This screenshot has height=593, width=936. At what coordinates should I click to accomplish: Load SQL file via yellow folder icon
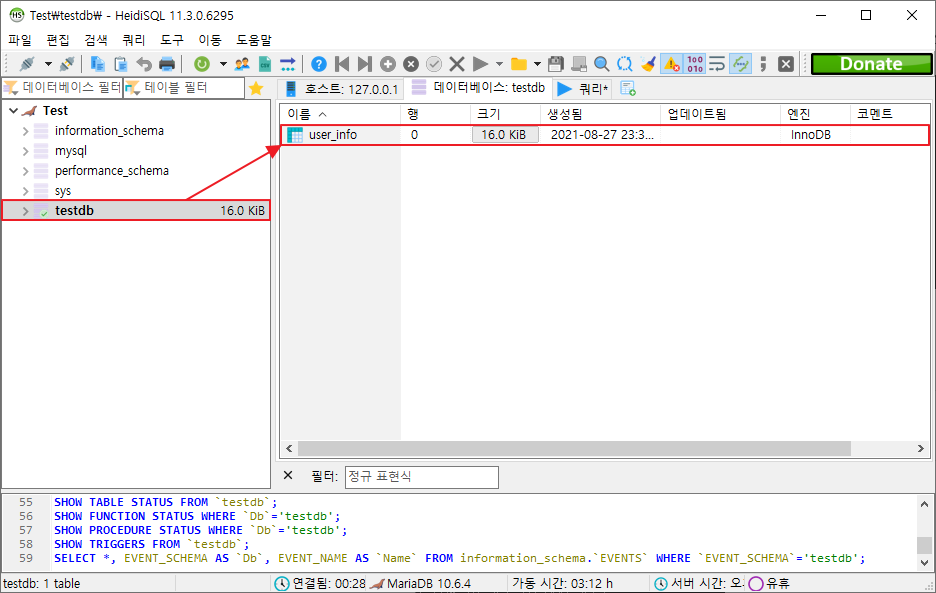tap(519, 64)
